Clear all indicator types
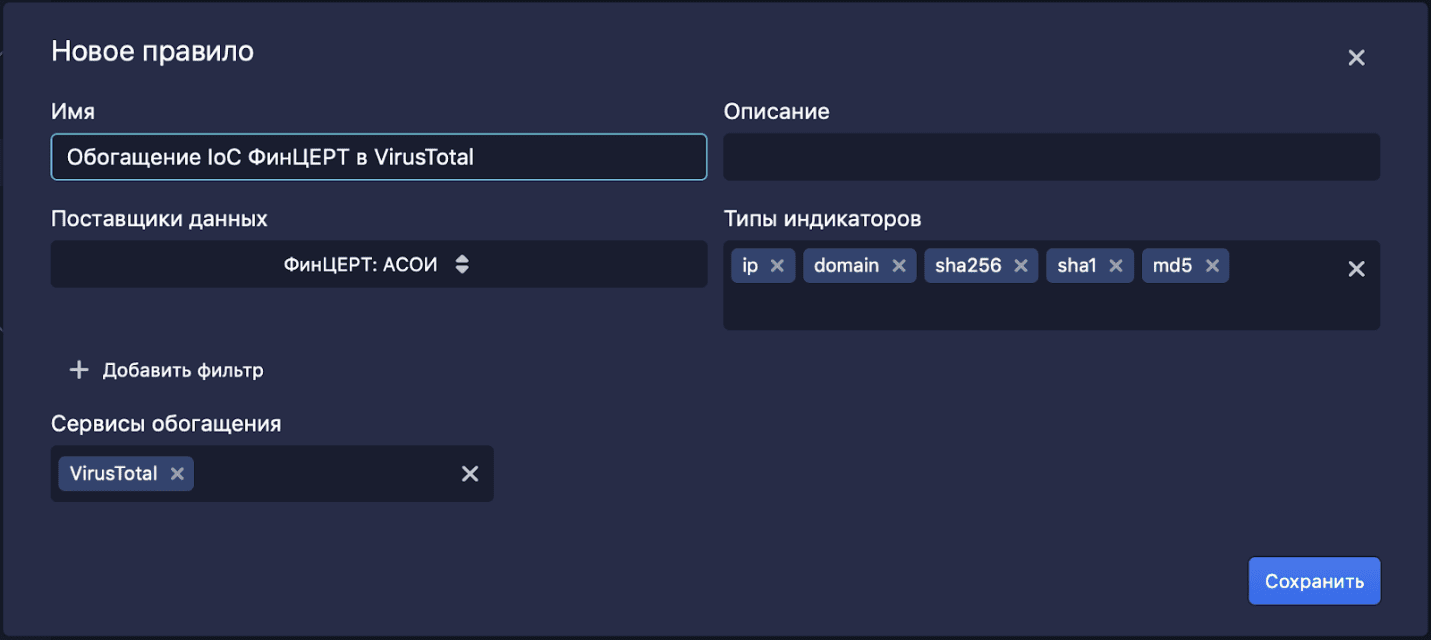This screenshot has height=640, width=1431. (1356, 269)
